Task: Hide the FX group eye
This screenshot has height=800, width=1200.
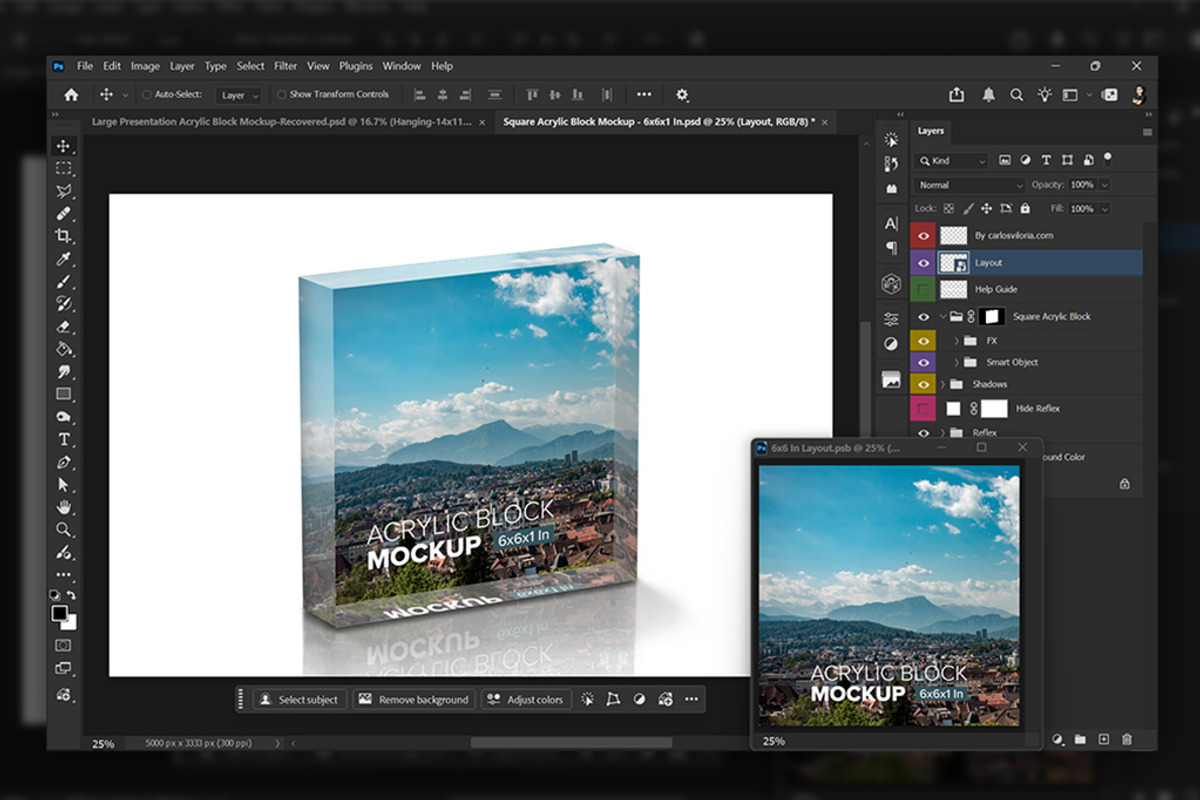Action: point(923,341)
